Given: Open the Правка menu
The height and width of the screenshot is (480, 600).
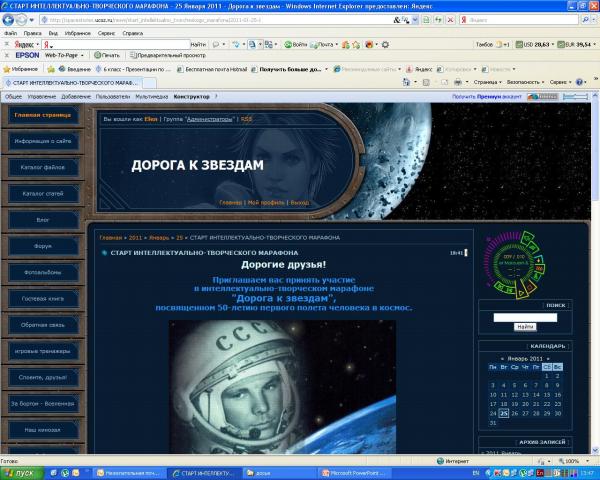Looking at the screenshot, I should point(32,33).
